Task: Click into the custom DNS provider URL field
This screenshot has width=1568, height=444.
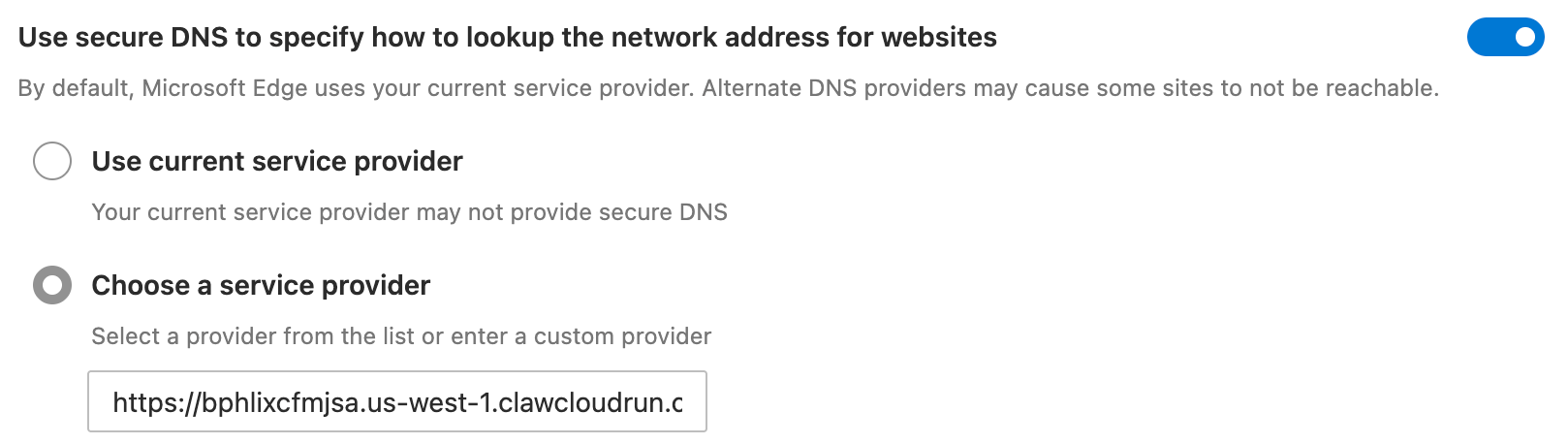Action: click(x=397, y=401)
